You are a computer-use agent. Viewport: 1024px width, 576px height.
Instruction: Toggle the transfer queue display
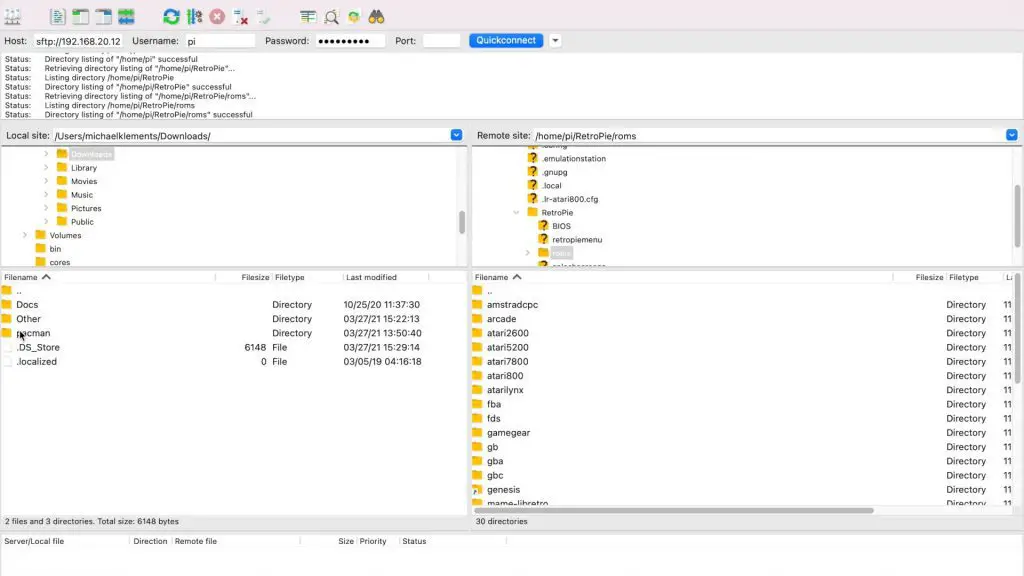pos(126,17)
